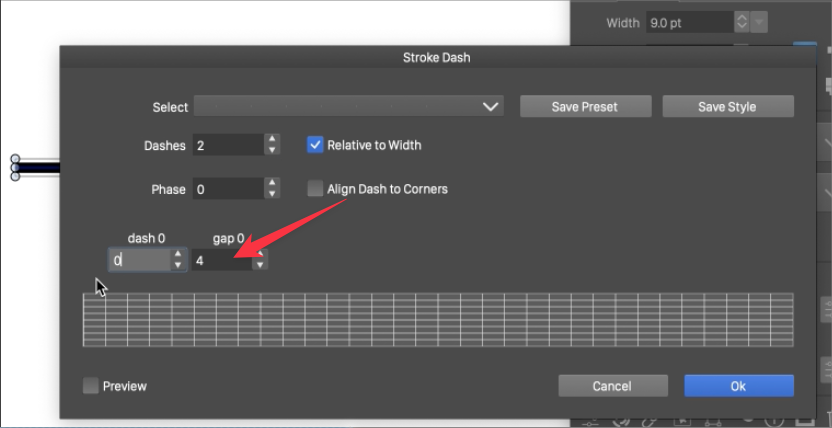The width and height of the screenshot is (832, 428).
Task: Click the stroke Width 9.0 pt field
Action: click(x=688, y=22)
